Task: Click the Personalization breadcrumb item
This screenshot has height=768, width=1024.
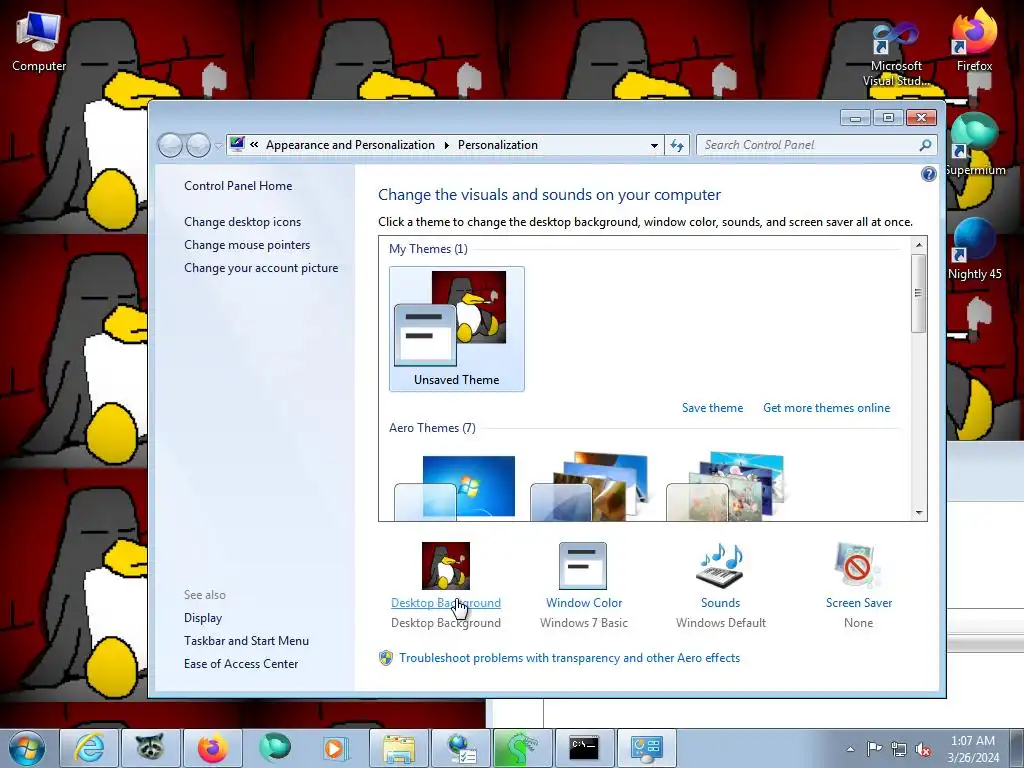Action: pyautogui.click(x=498, y=145)
